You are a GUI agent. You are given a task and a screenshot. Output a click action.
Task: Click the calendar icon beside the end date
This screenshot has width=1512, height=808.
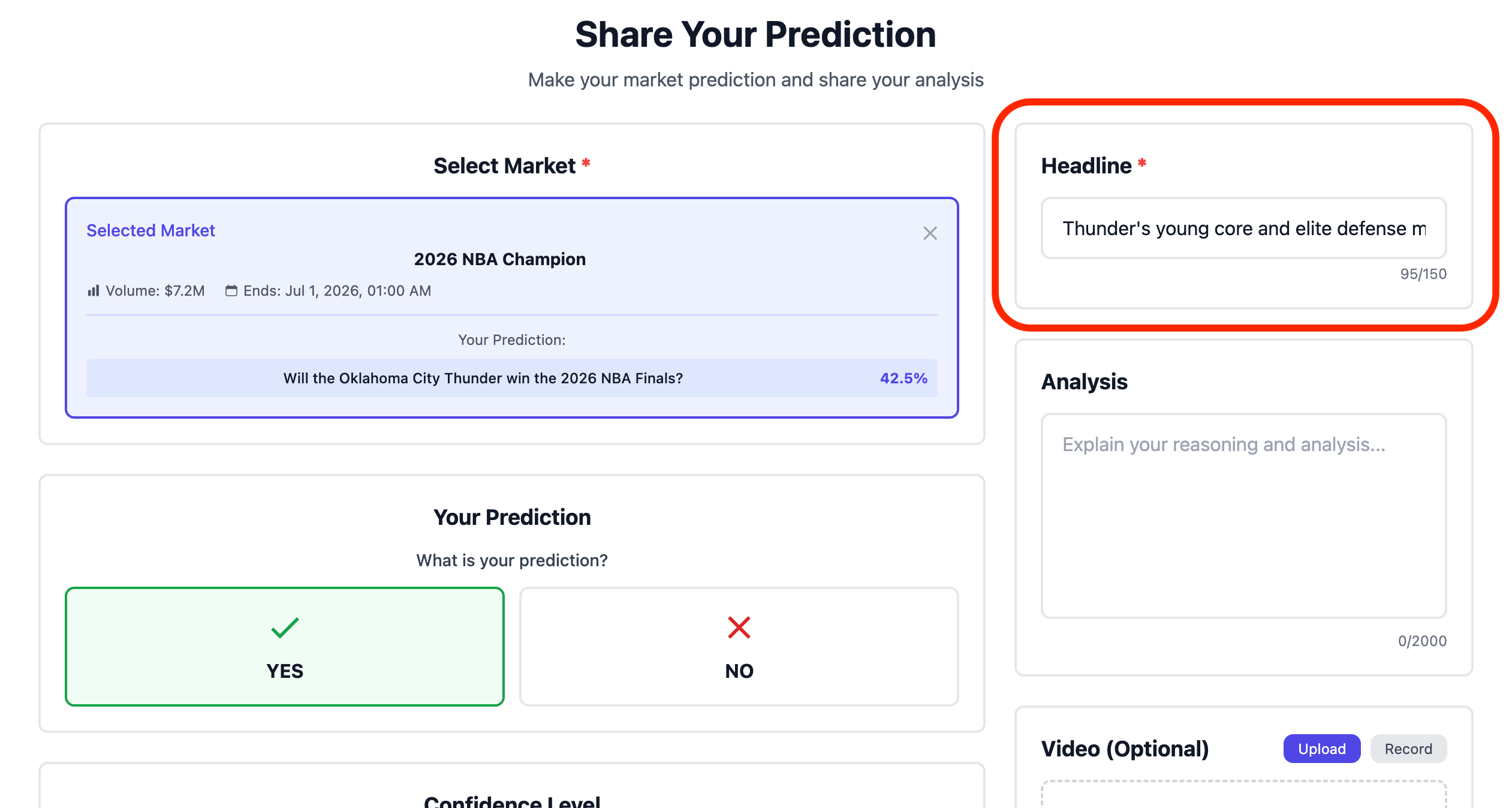(x=232, y=290)
